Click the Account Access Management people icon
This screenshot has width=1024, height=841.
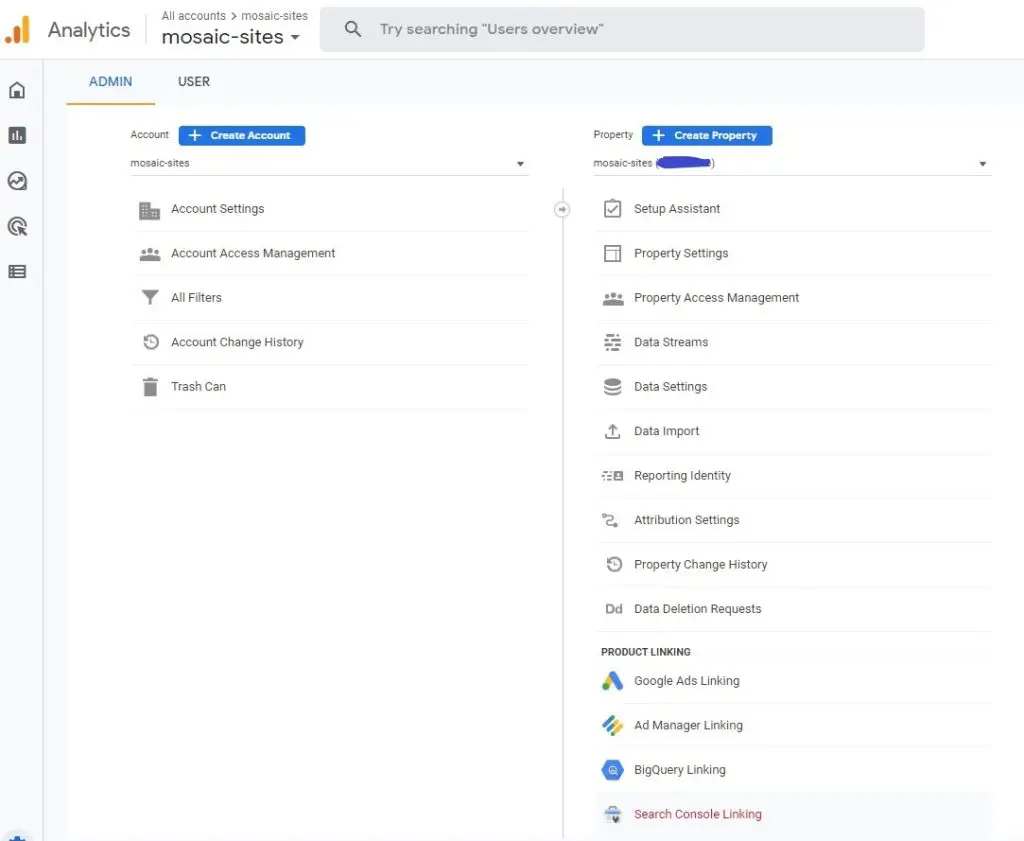150,254
